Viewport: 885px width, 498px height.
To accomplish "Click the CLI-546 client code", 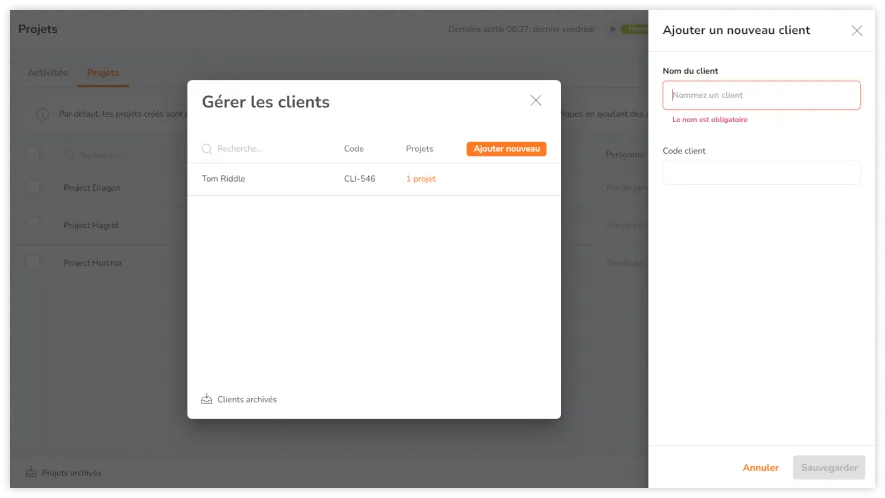I will (x=360, y=178).
